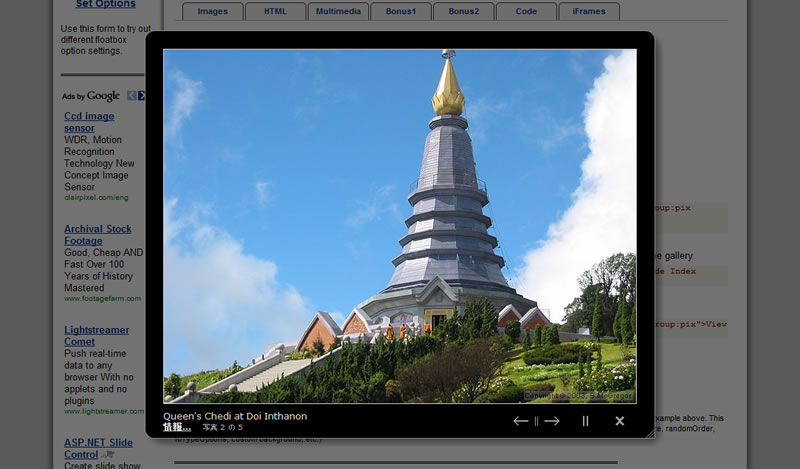
Task: Open the HTML tab
Action: pyautogui.click(x=274, y=11)
